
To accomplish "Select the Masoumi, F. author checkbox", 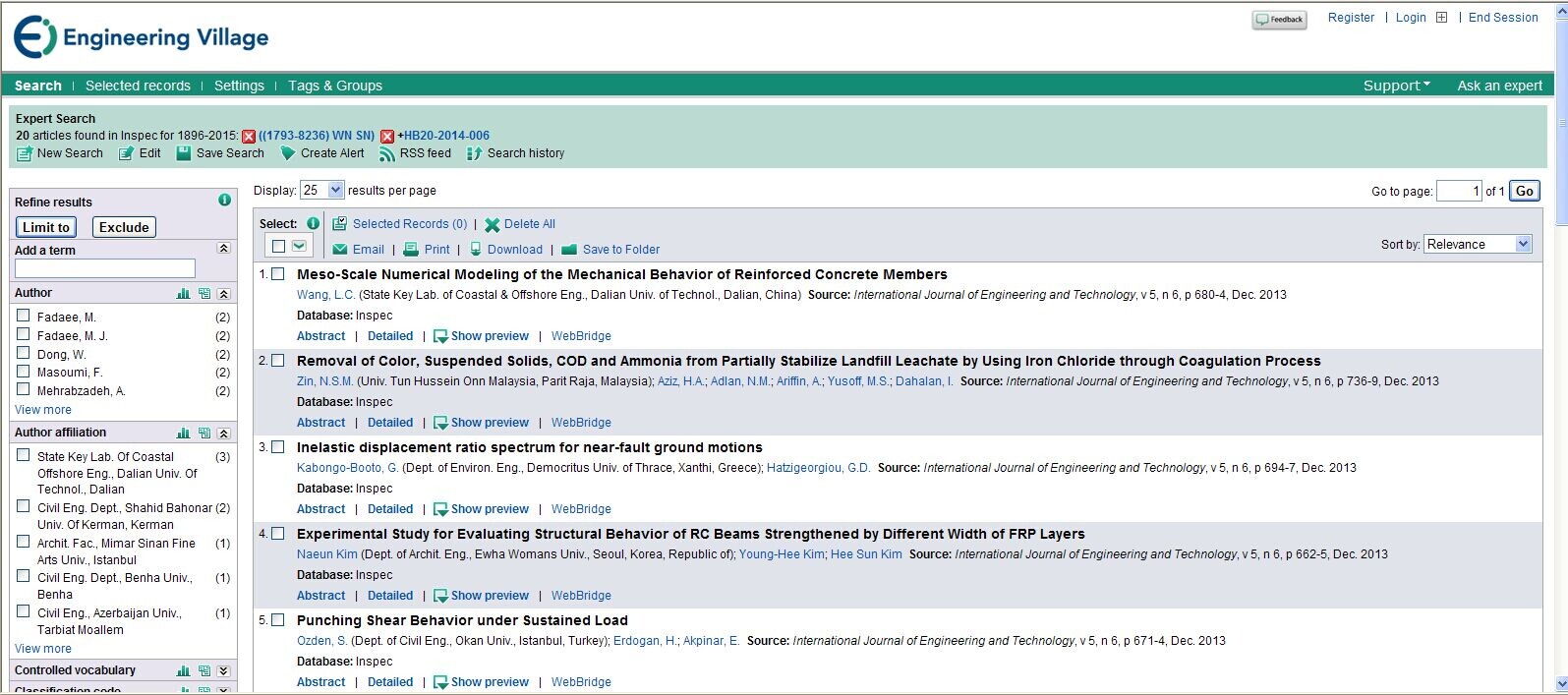I will pyautogui.click(x=24, y=371).
